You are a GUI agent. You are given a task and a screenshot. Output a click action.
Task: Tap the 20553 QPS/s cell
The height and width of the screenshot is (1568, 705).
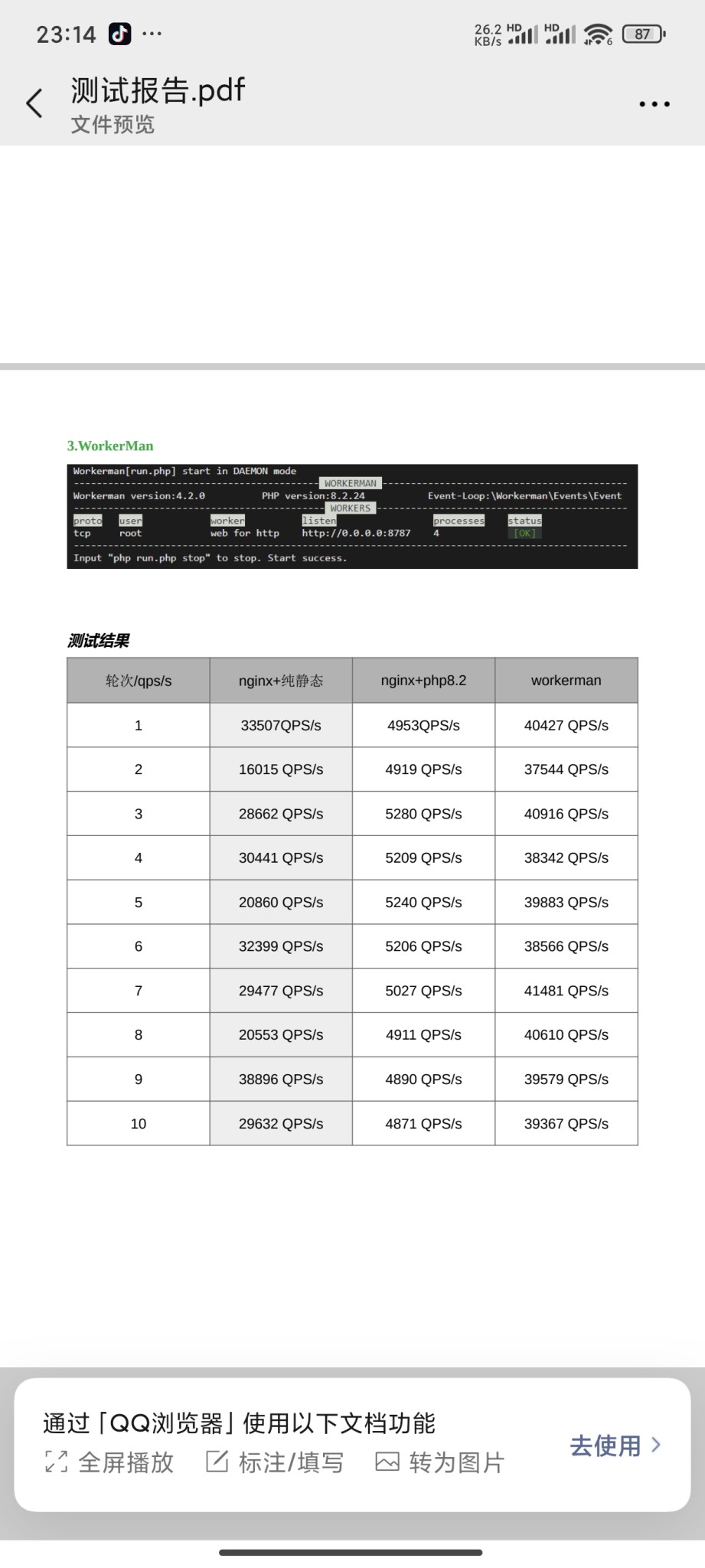click(x=281, y=1035)
